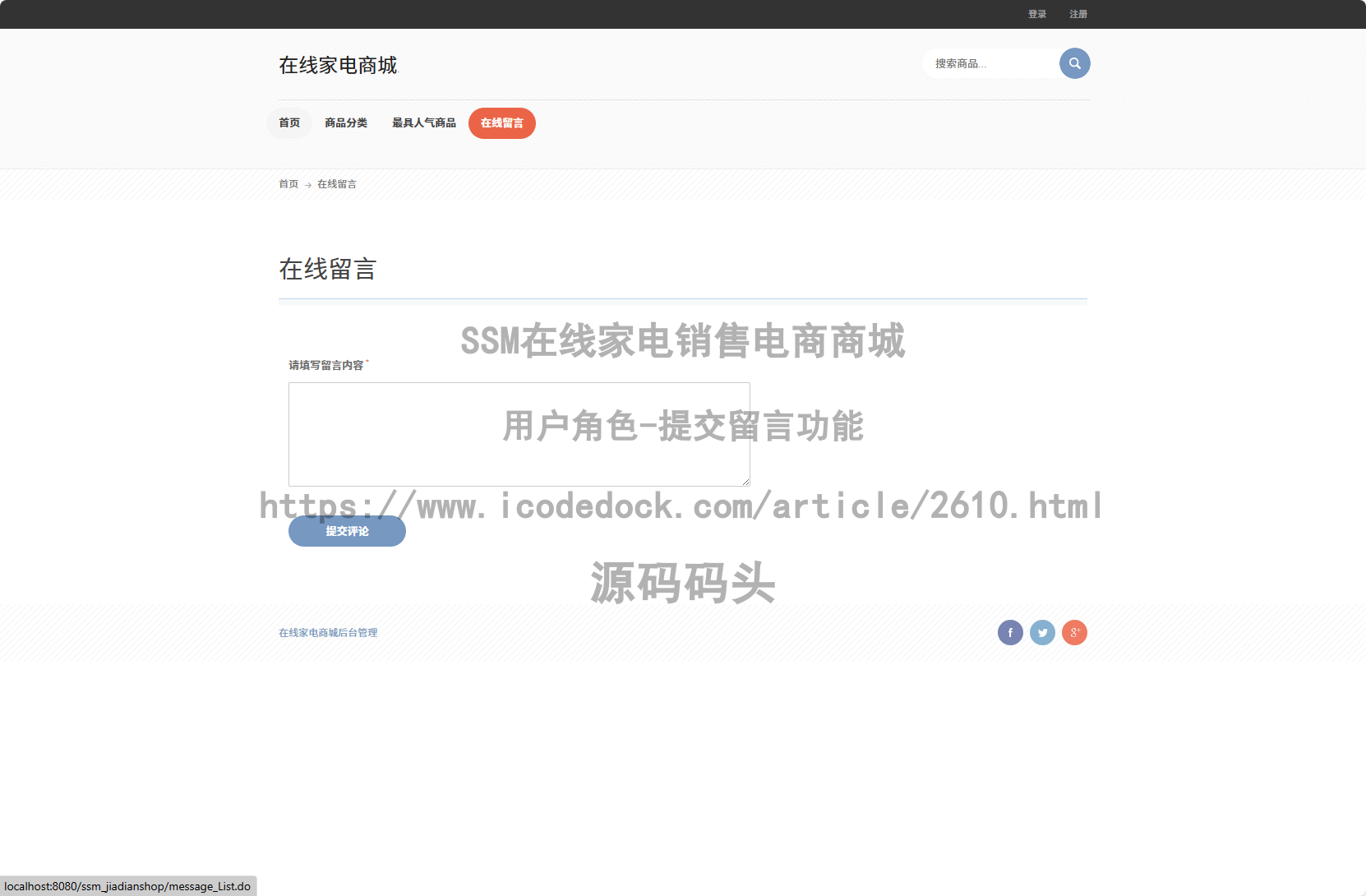The width and height of the screenshot is (1366, 896).
Task: Click the breadcrumb arrow separator
Action: [307, 184]
